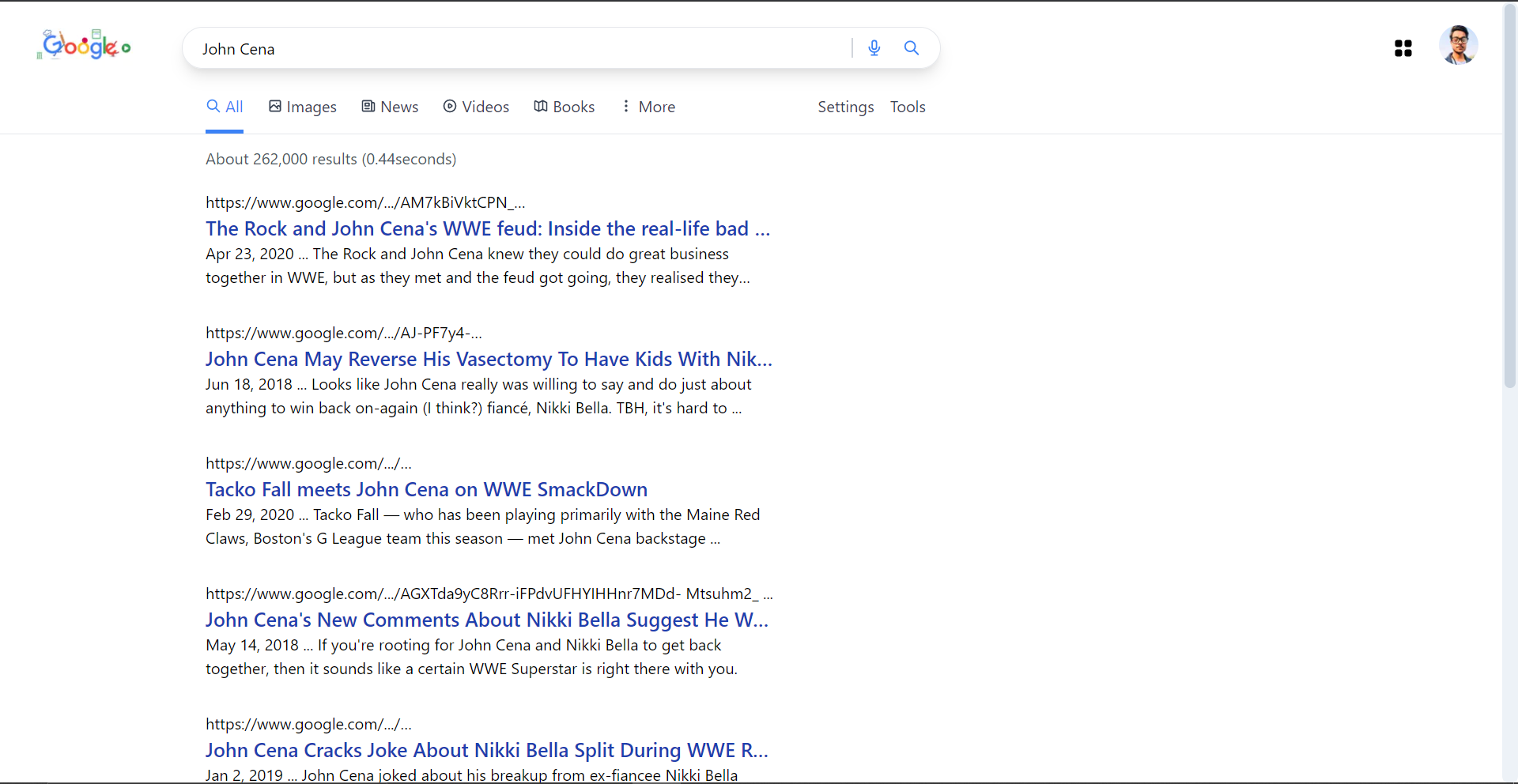Open the search Tools option
The height and width of the screenshot is (784, 1518).
[908, 107]
